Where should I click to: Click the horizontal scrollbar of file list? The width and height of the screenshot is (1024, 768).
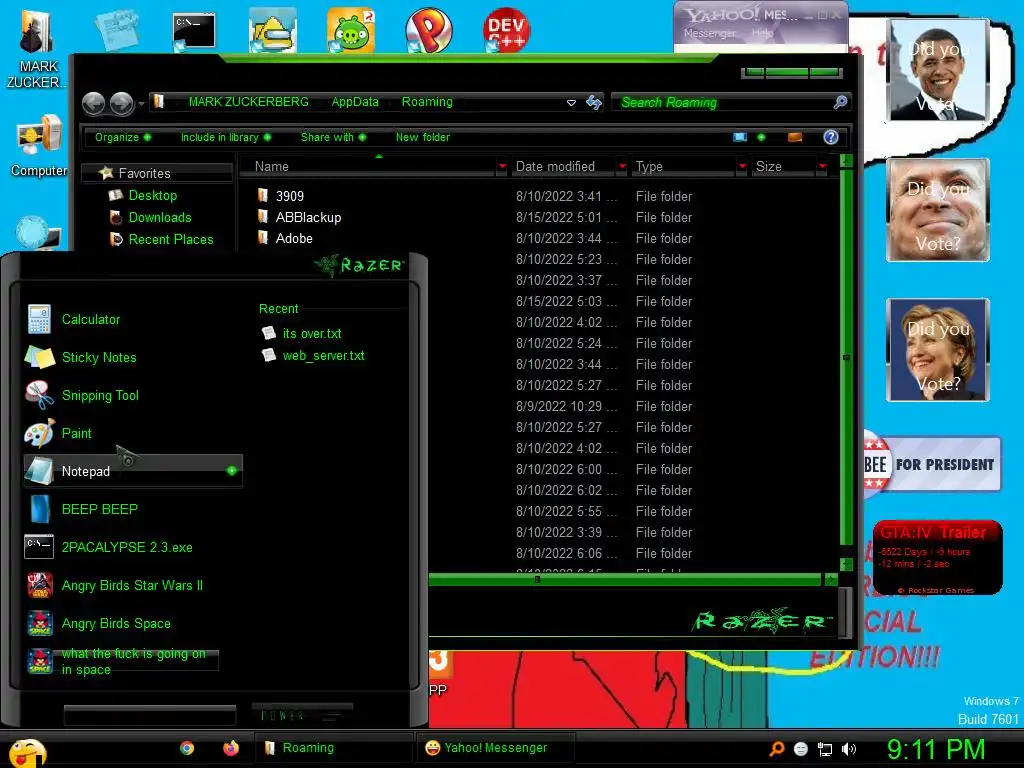pyautogui.click(x=624, y=579)
